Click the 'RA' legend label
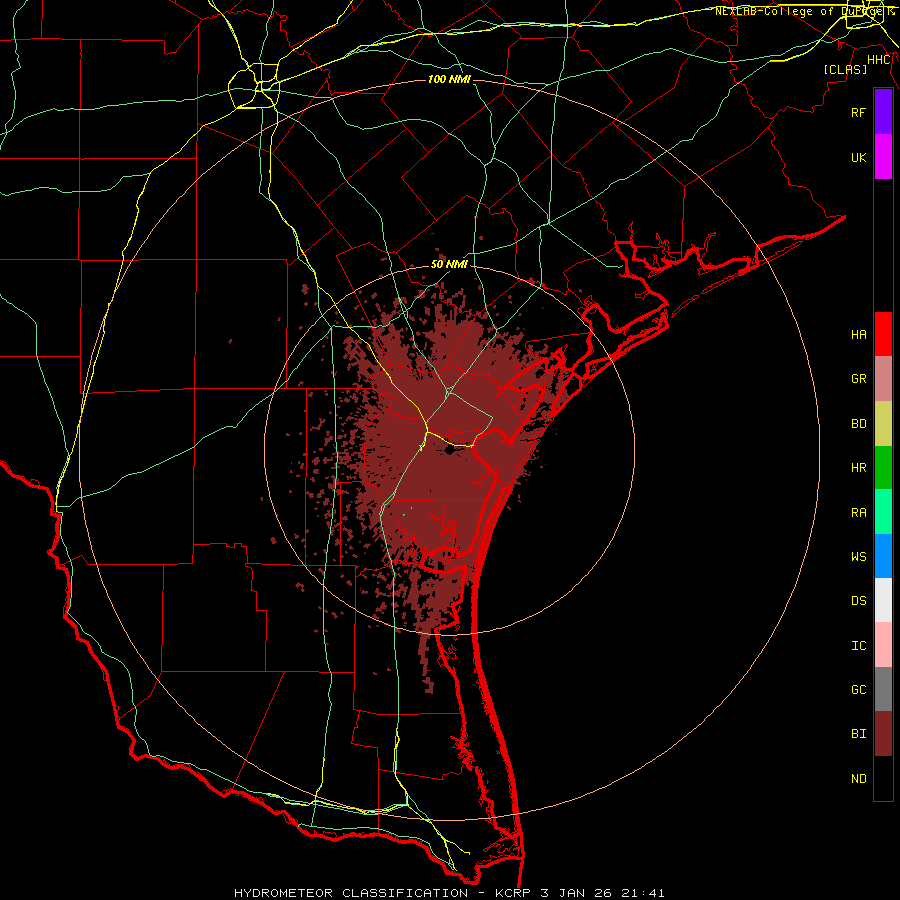The width and height of the screenshot is (900, 900). point(858,513)
